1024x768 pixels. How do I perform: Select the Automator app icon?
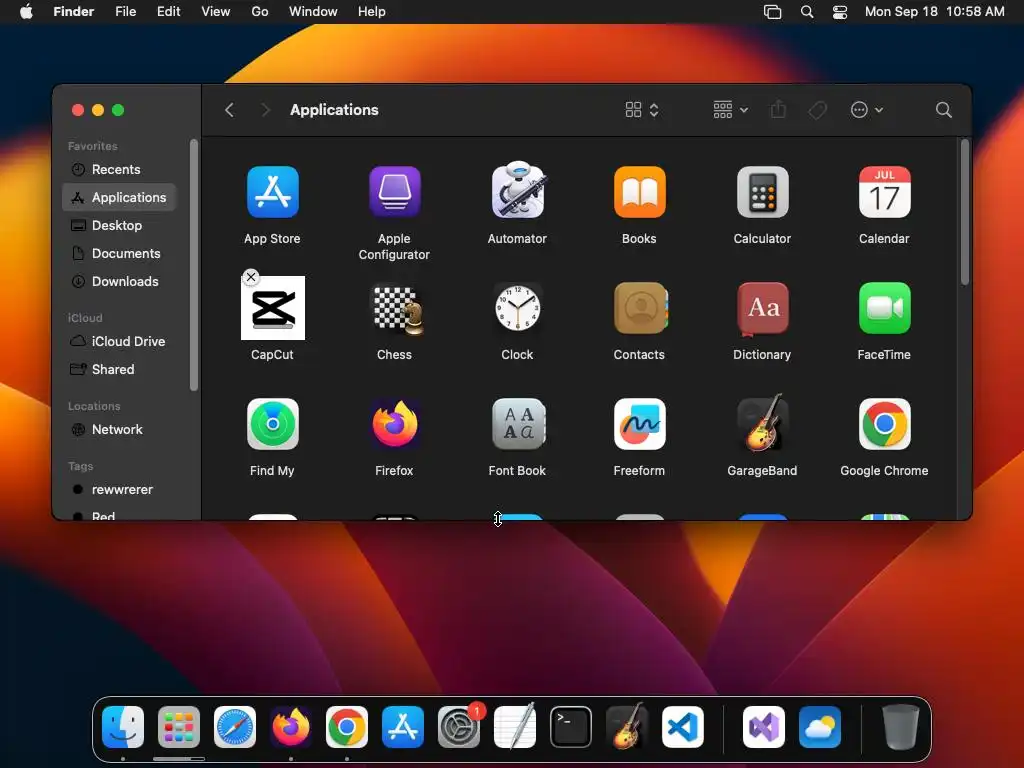(x=517, y=190)
